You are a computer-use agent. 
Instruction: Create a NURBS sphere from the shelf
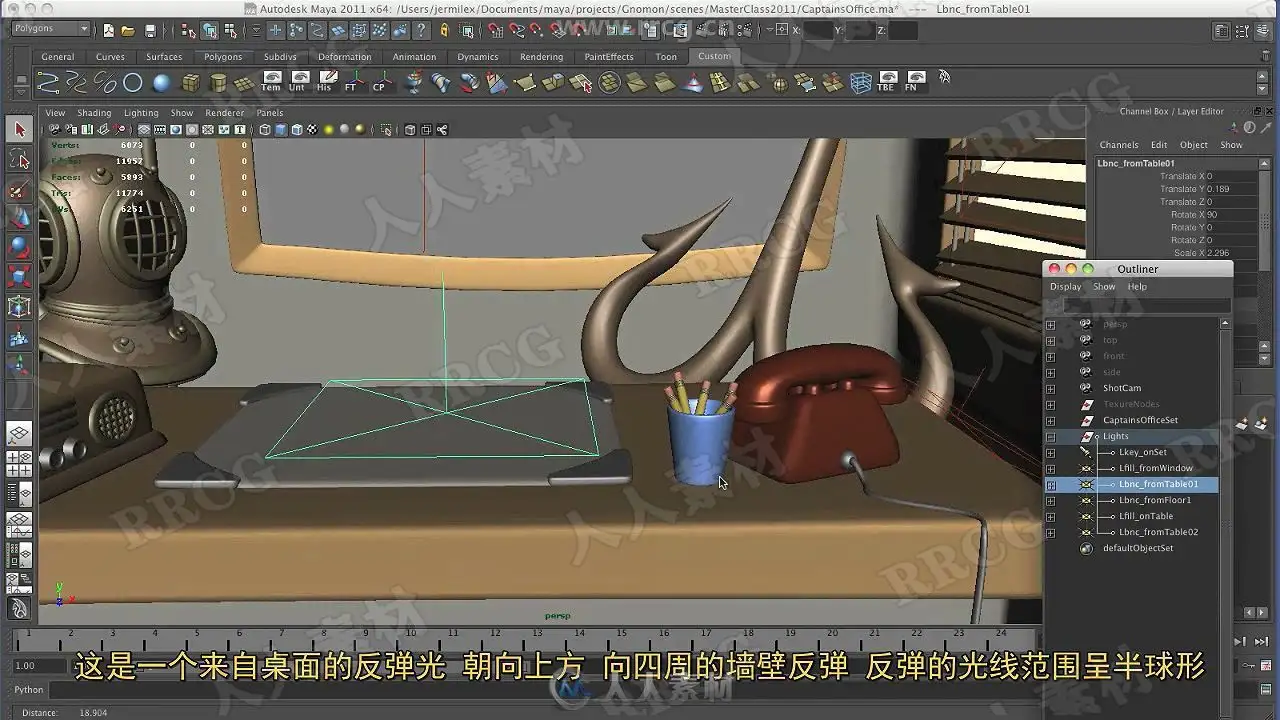pyautogui.click(x=161, y=83)
